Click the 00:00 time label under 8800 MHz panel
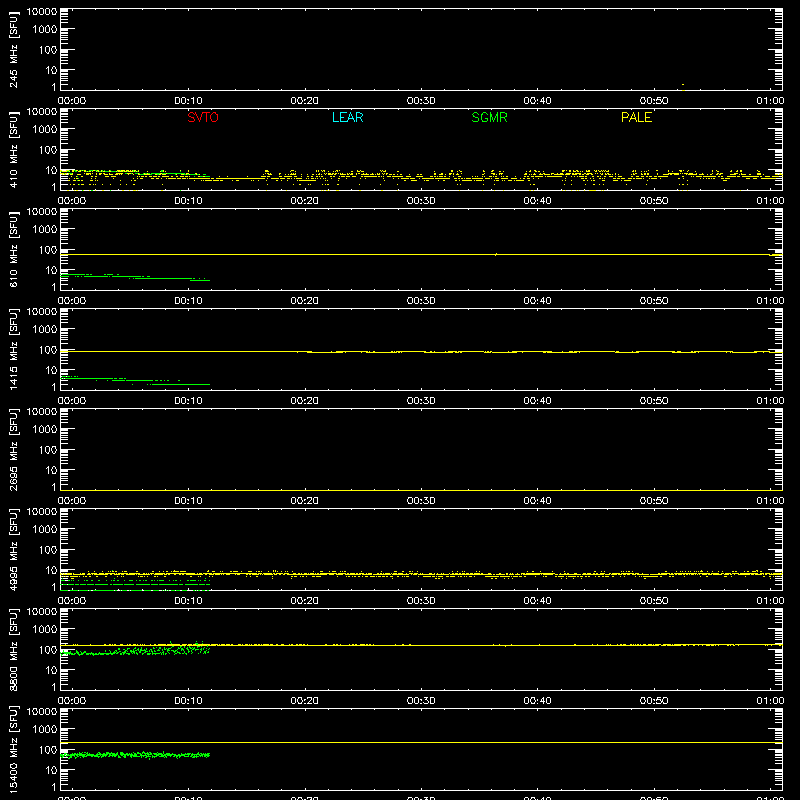The image size is (800, 800). (x=72, y=701)
